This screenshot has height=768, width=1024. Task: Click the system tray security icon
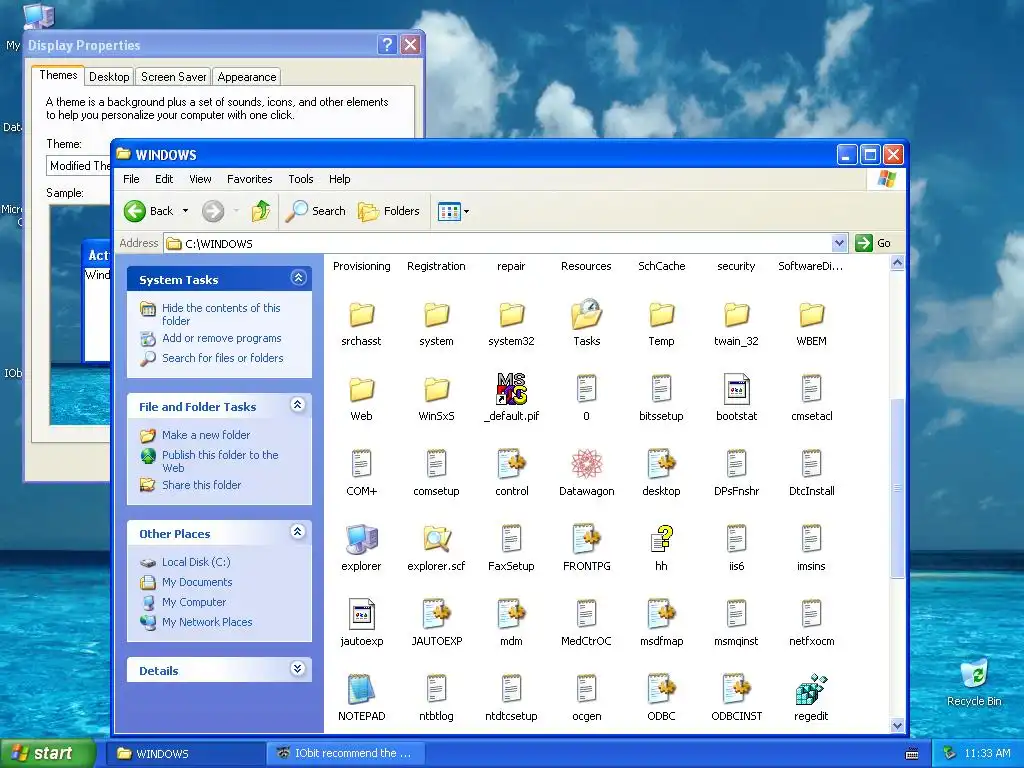(x=950, y=754)
